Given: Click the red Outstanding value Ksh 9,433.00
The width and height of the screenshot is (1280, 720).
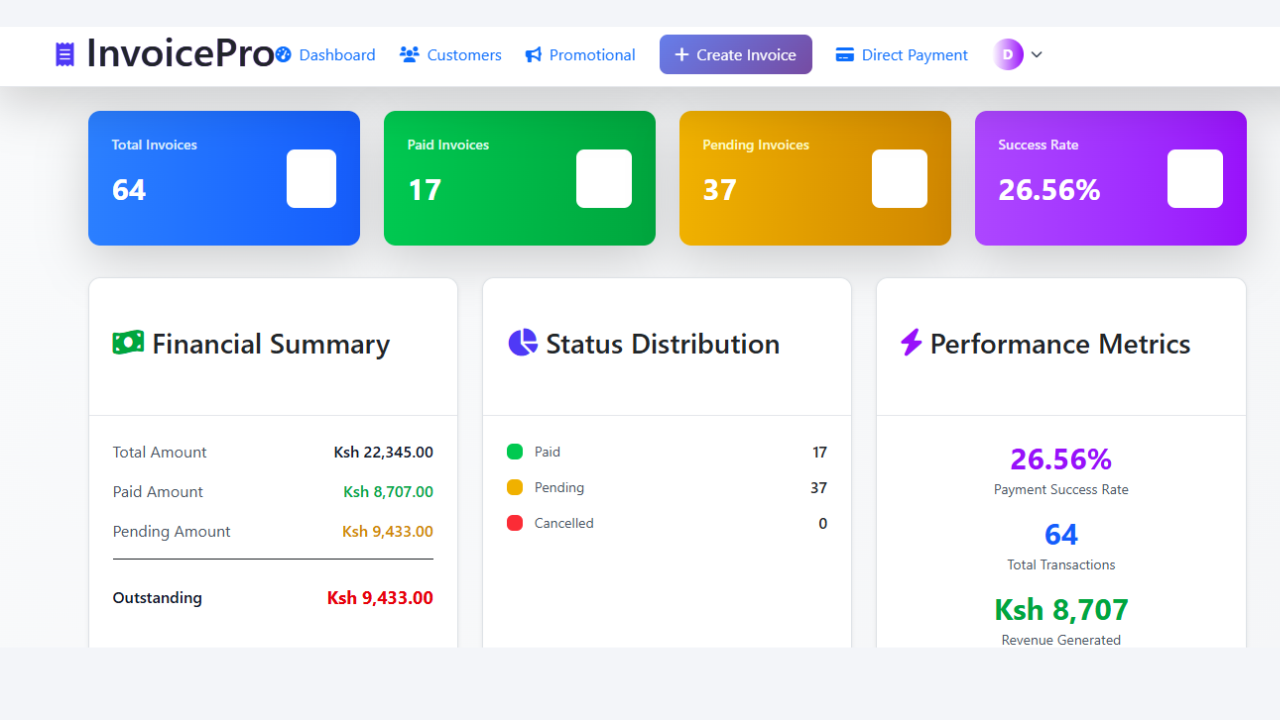Looking at the screenshot, I should (380, 598).
